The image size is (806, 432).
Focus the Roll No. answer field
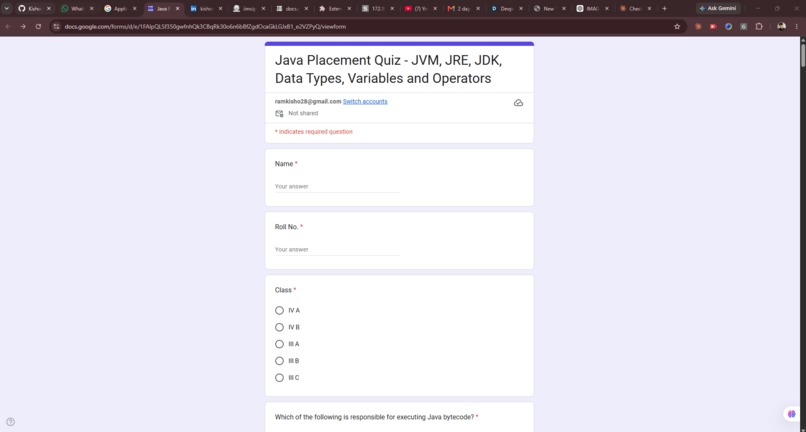(337, 249)
